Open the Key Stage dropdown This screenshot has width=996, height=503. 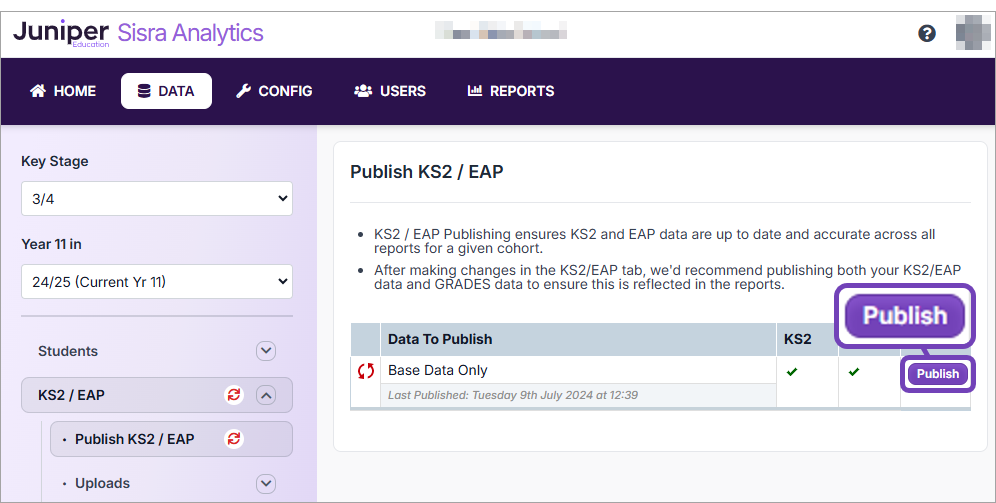point(156,199)
